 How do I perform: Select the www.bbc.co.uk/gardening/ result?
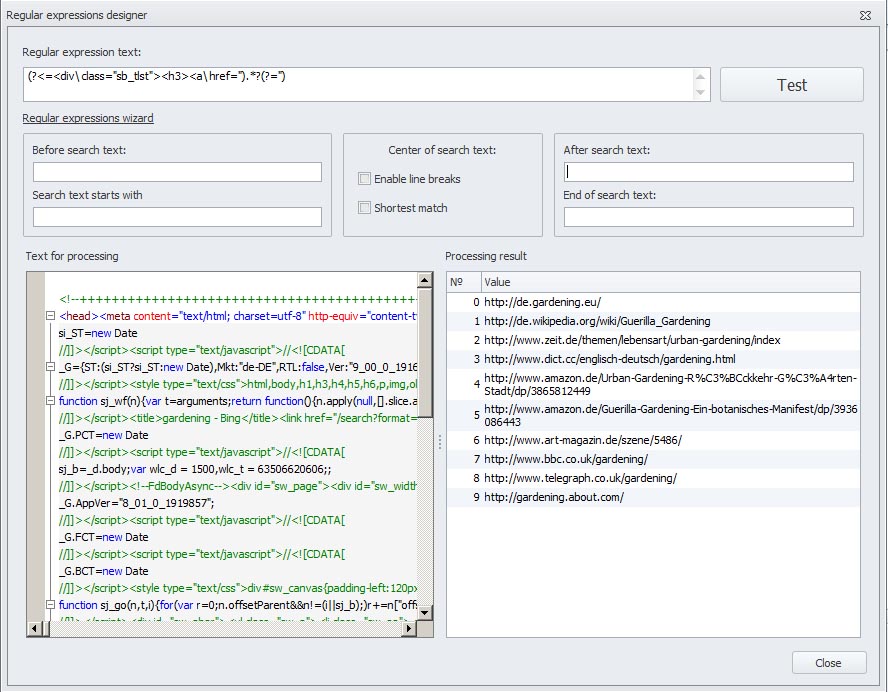click(654, 459)
